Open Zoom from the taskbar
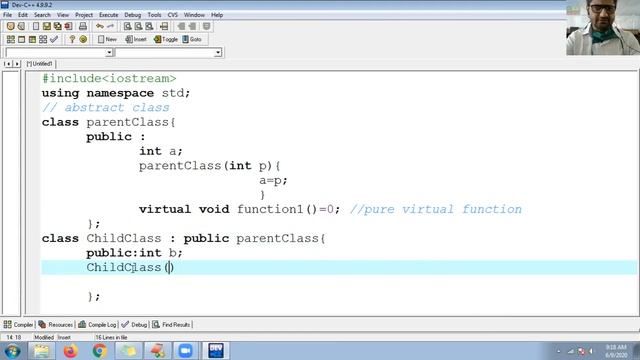640x360 pixels. (185, 351)
